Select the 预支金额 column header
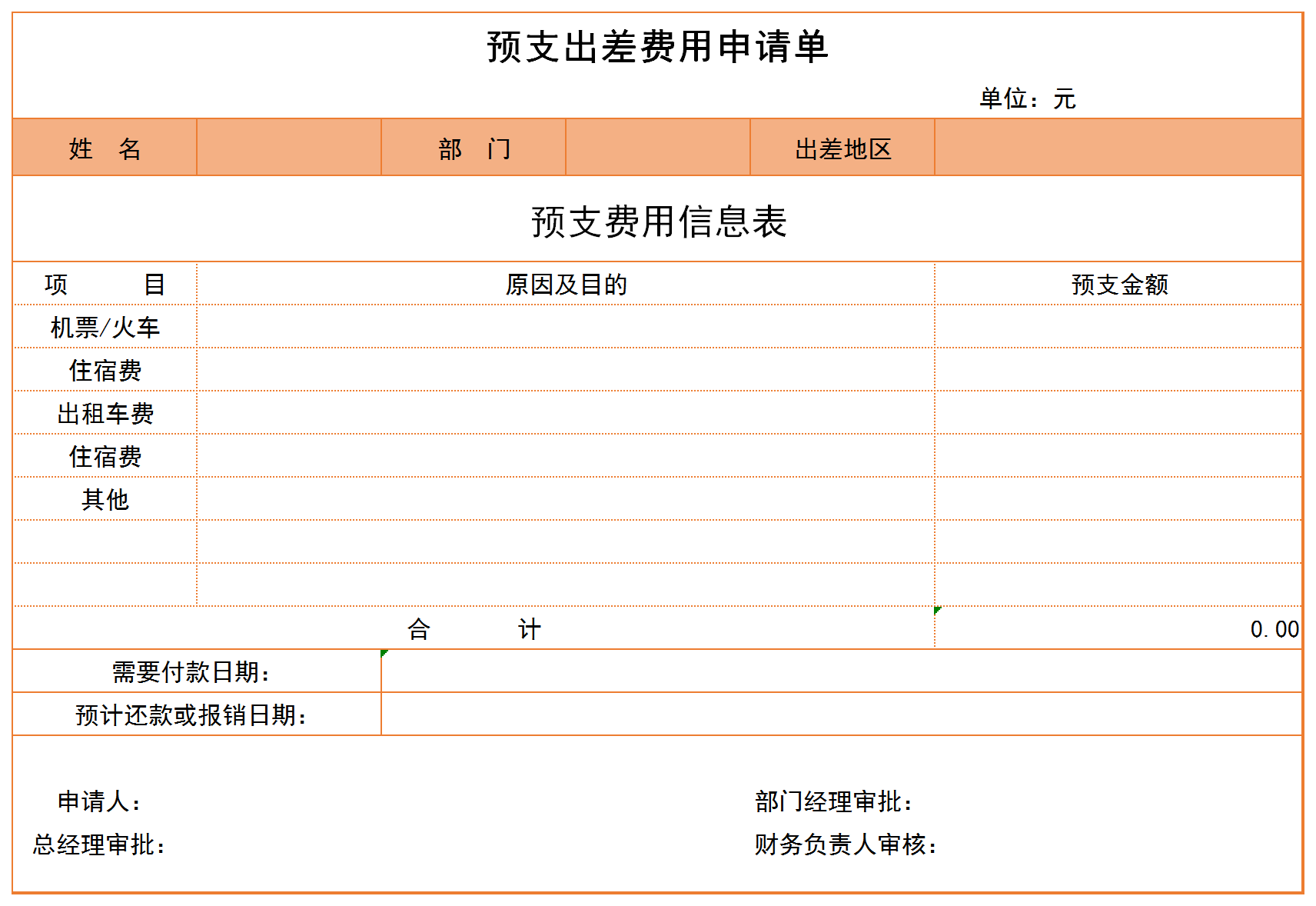1316x906 pixels. pos(1119,285)
